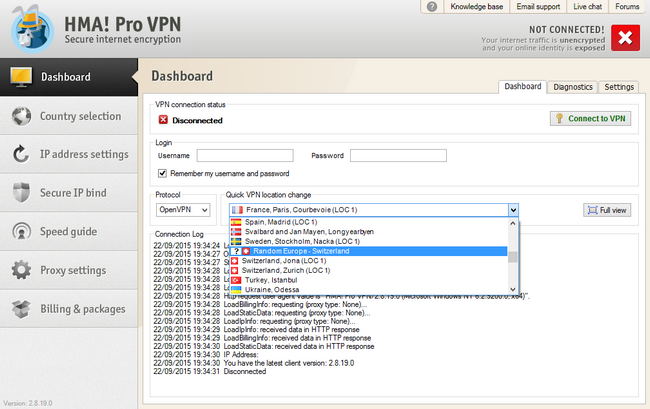
Task: Open the Knowledge base link
Action: [476, 7]
